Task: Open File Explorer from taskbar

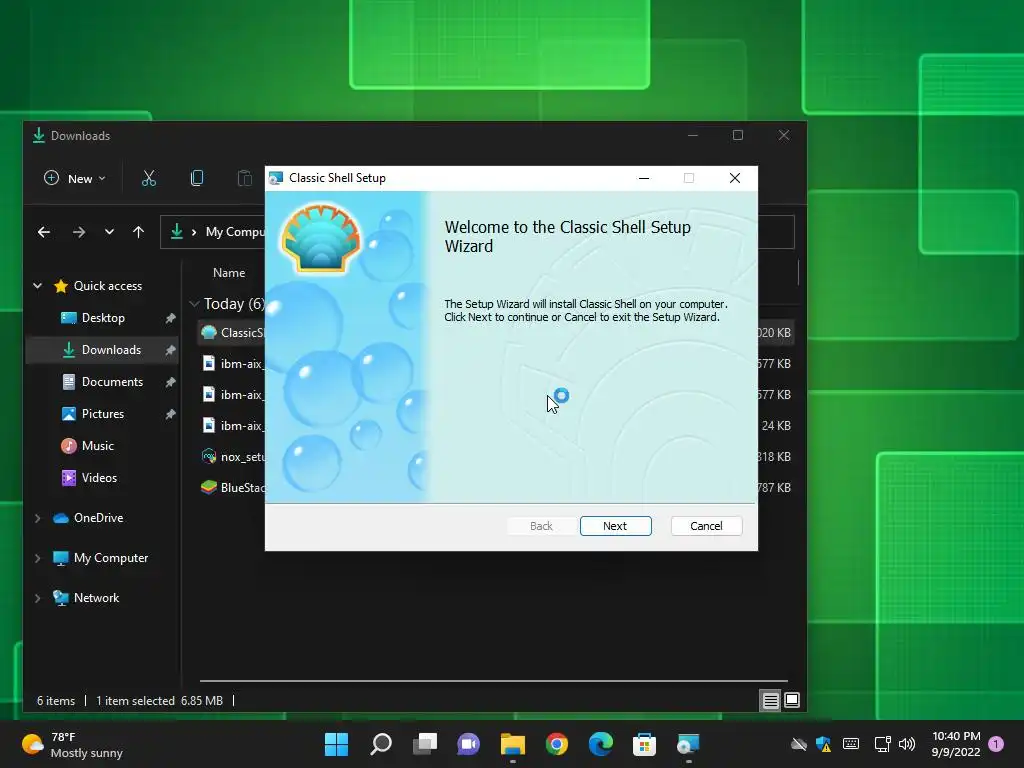Action: [x=513, y=744]
